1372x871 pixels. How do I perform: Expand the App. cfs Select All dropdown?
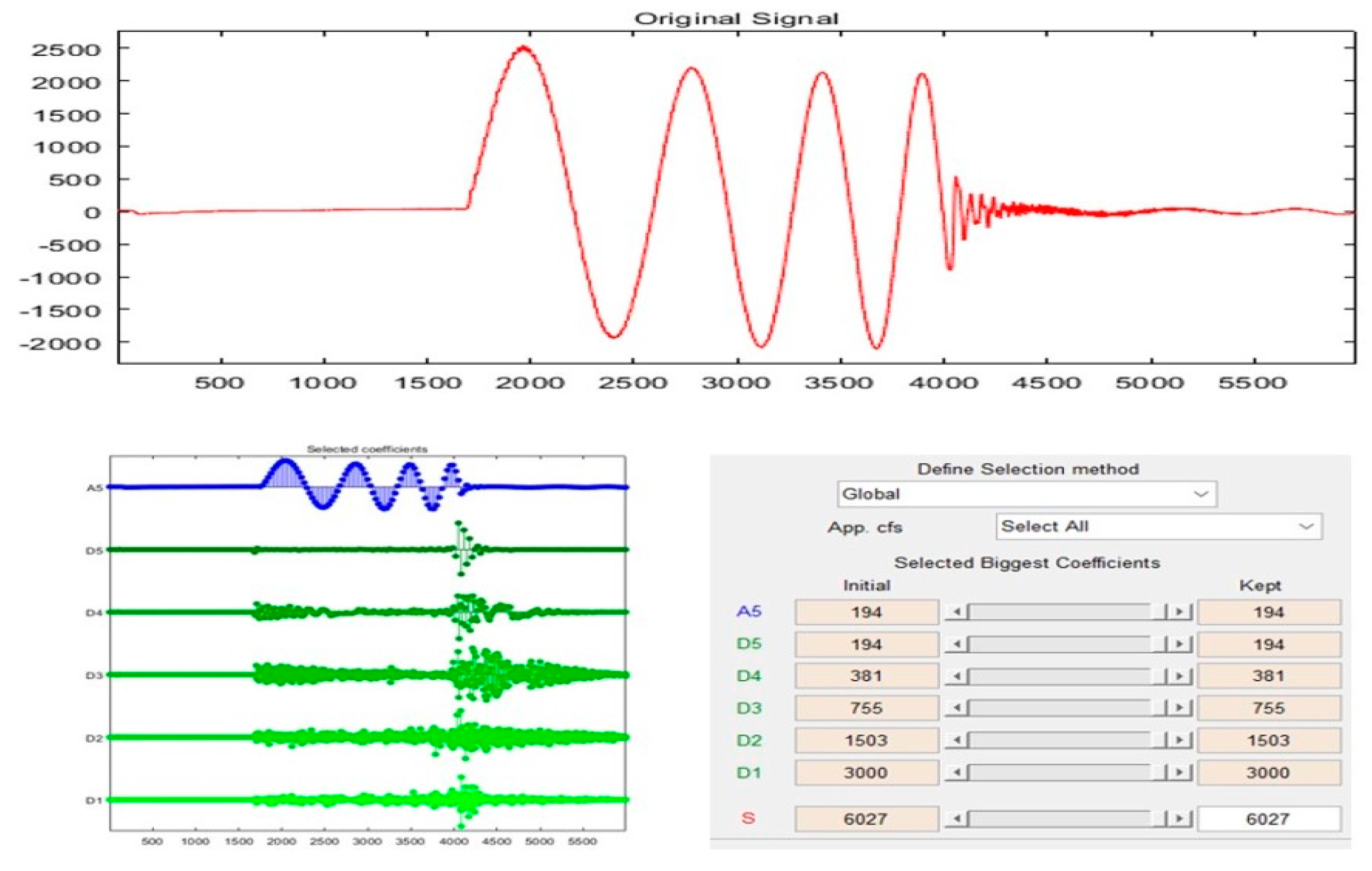pos(1159,526)
